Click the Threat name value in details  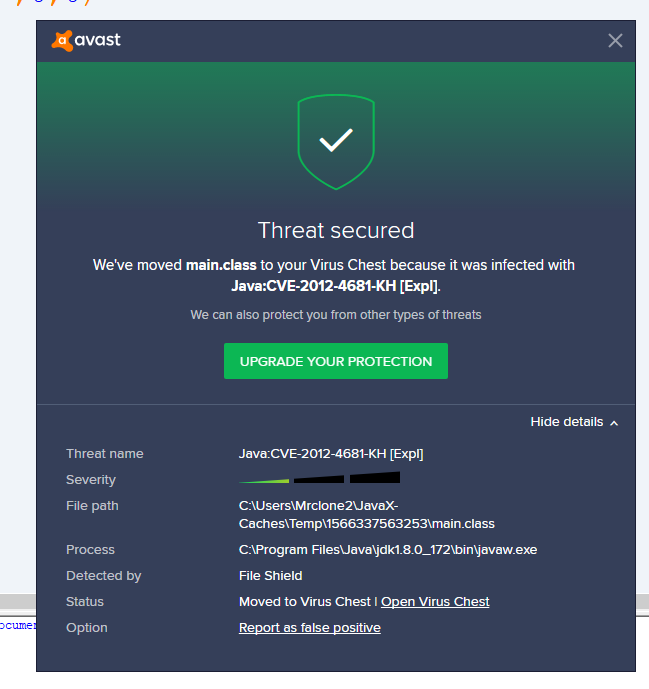(x=331, y=454)
